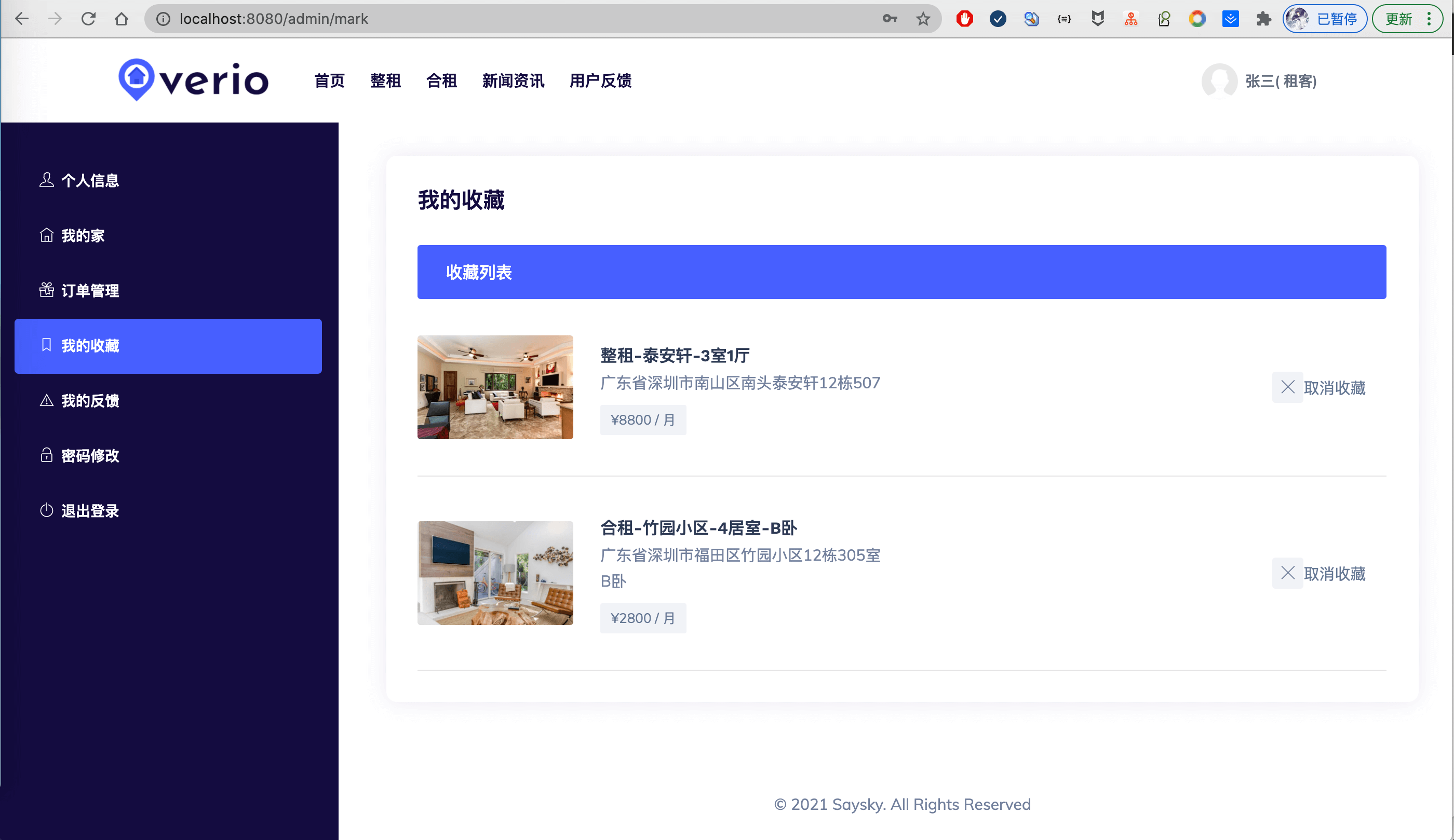Image resolution: width=1454 pixels, height=840 pixels.
Task: Click the verio logo icon
Action: click(136, 79)
